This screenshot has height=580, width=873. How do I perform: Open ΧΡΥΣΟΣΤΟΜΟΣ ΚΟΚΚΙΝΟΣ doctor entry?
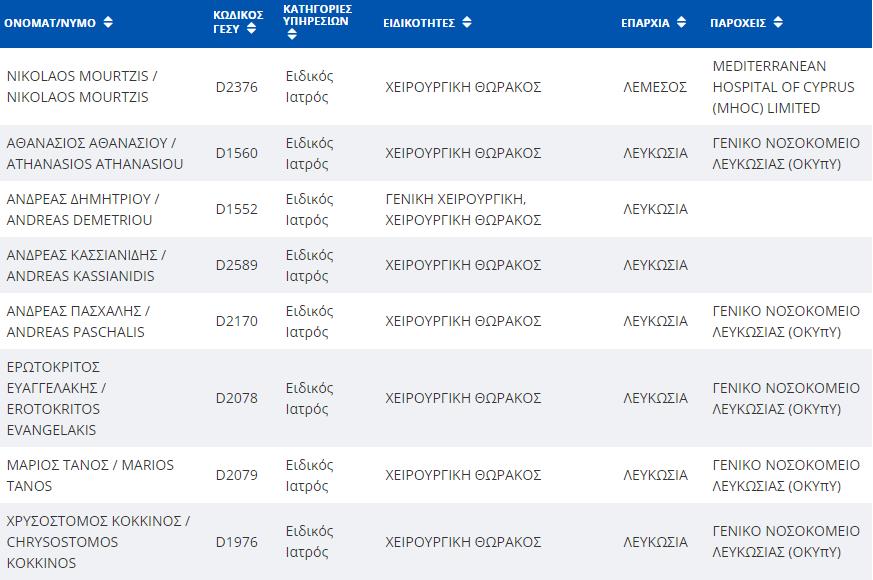pyautogui.click(x=98, y=542)
